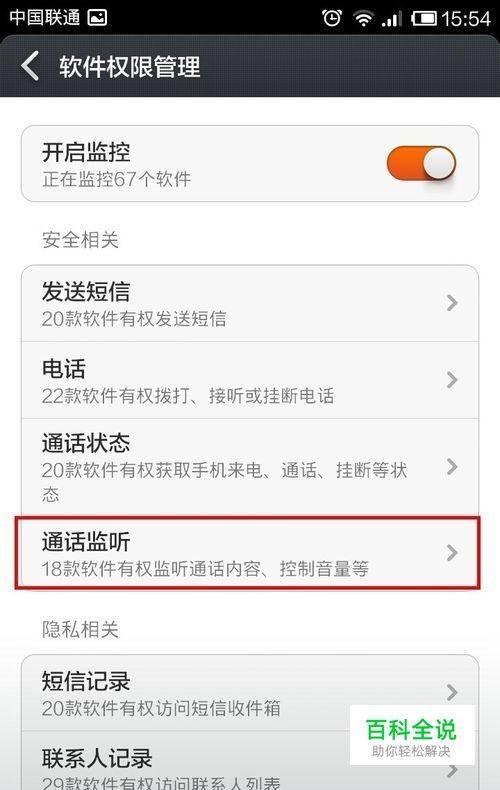
Task: Open 短信记录 privacy entry
Action: pyautogui.click(x=250, y=693)
